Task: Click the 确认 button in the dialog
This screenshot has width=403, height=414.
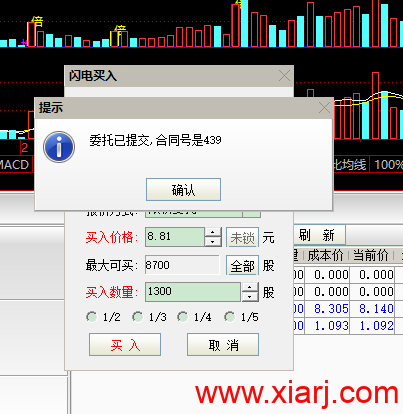Action: (183, 190)
